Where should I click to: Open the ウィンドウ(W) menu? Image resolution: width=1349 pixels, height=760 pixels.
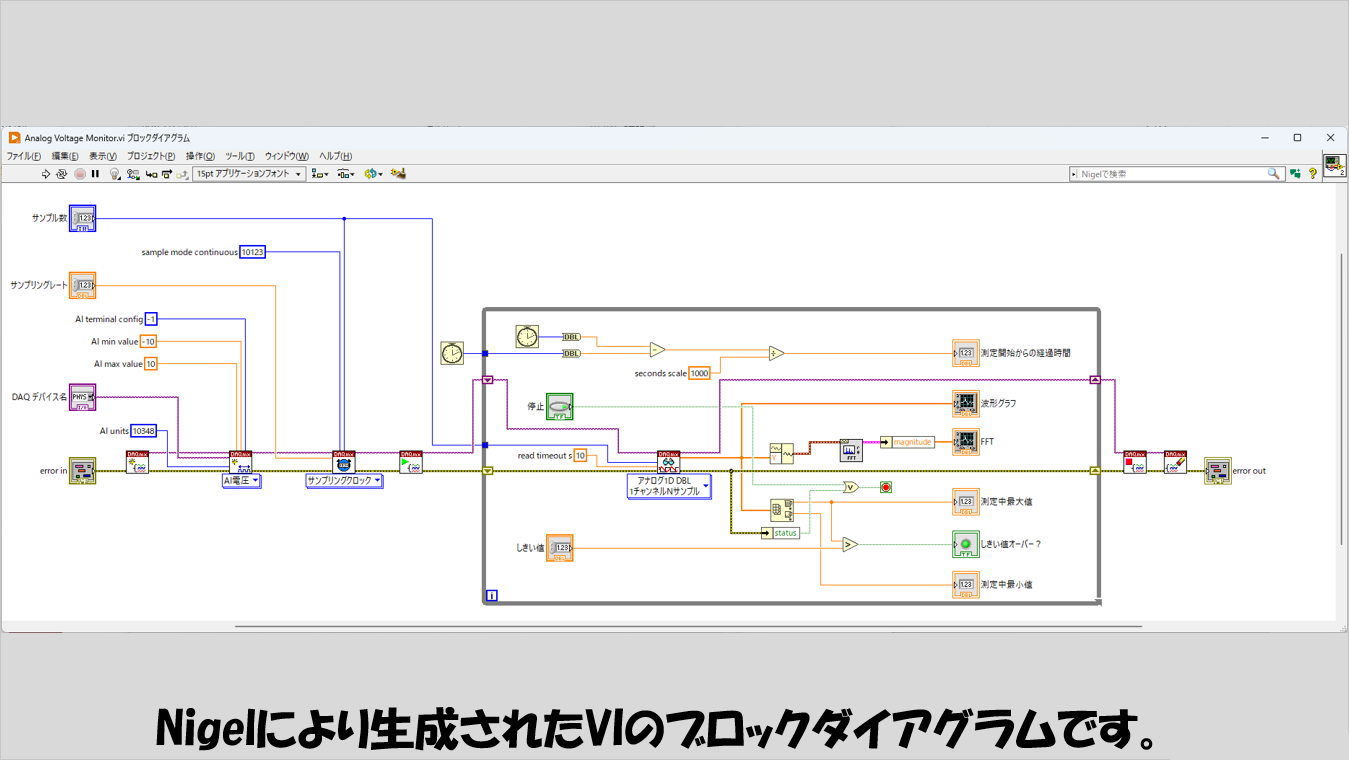(287, 156)
